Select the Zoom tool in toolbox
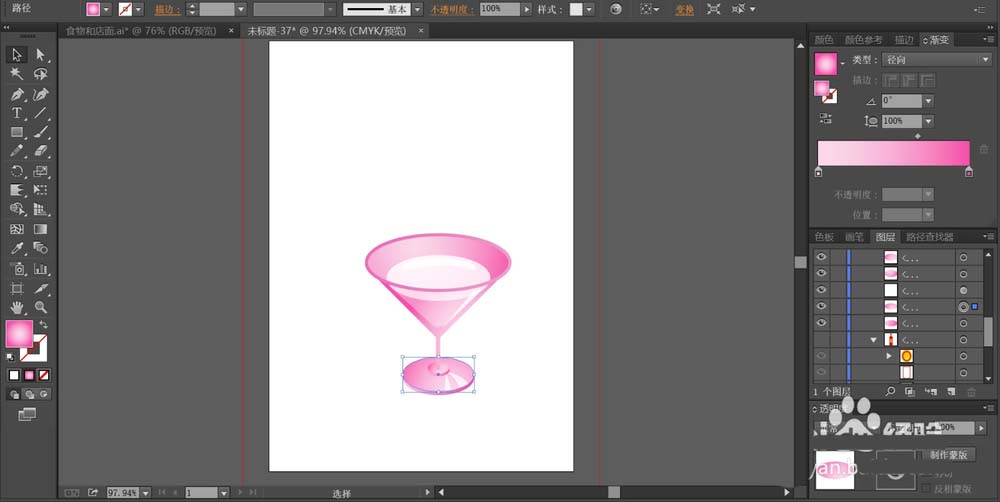 tap(41, 307)
